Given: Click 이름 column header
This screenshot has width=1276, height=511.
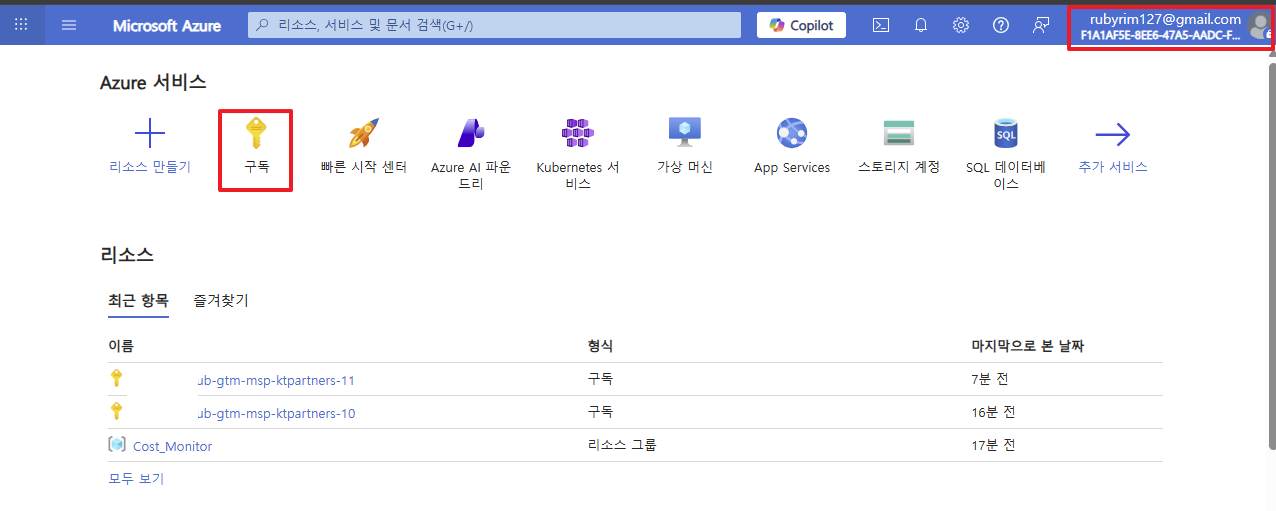Looking at the screenshot, I should [x=121, y=346].
